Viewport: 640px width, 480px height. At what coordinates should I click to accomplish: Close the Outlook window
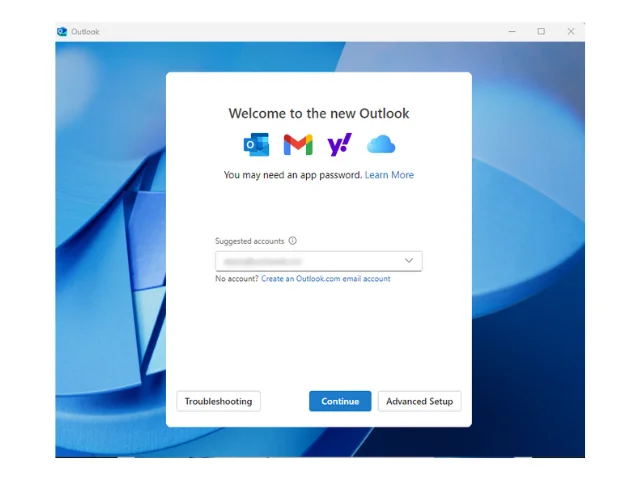[x=571, y=31]
